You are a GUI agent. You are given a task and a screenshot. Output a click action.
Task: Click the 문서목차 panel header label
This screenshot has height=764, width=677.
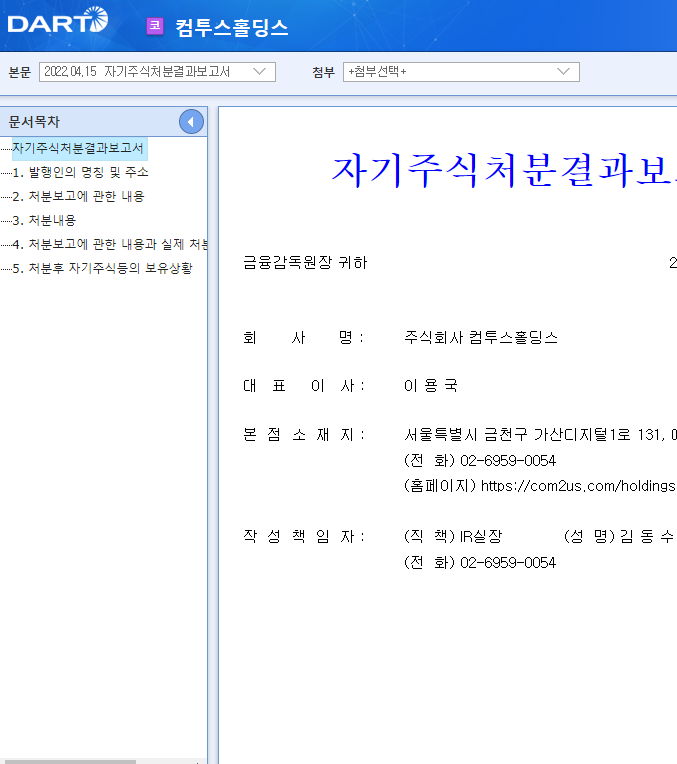34,122
